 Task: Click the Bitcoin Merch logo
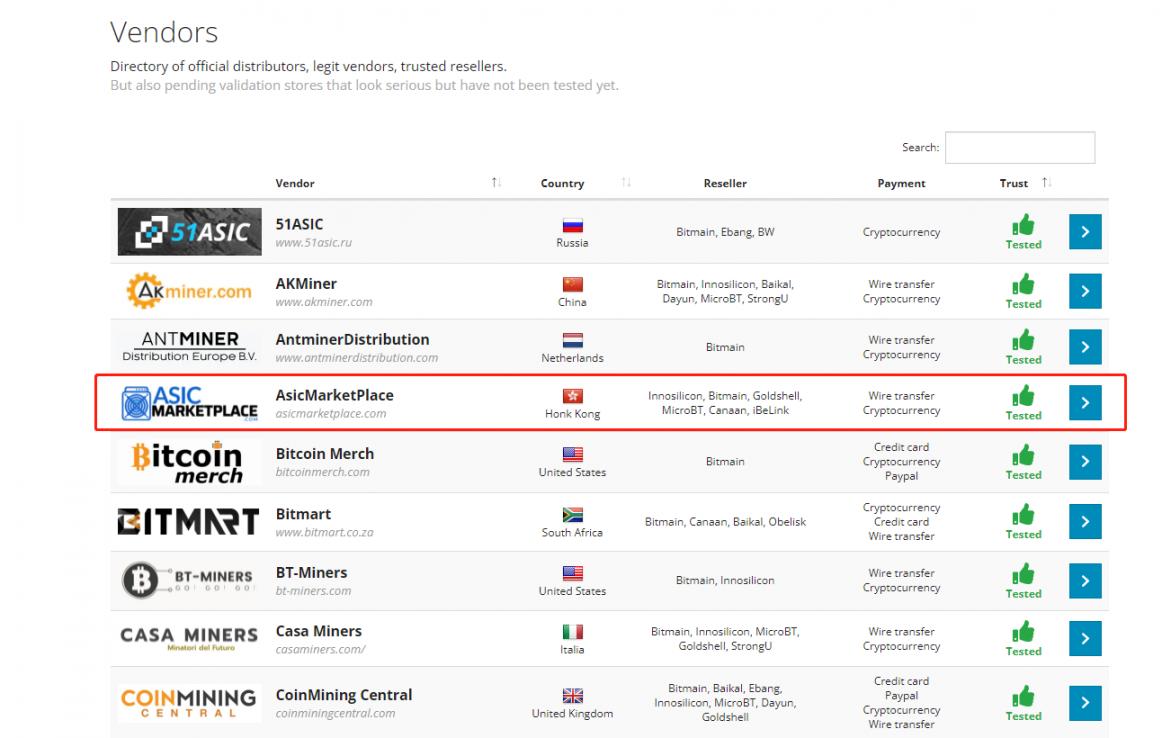click(187, 463)
